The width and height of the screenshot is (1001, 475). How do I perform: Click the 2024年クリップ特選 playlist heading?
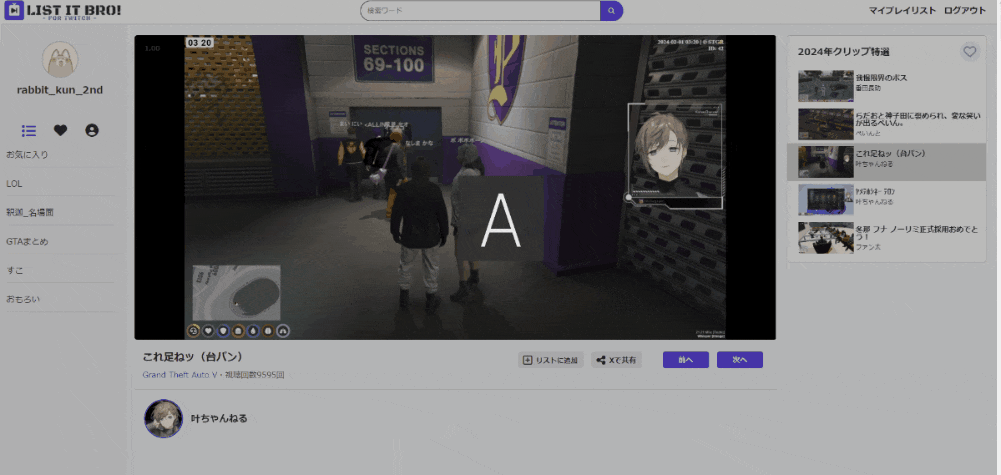(x=843, y=52)
